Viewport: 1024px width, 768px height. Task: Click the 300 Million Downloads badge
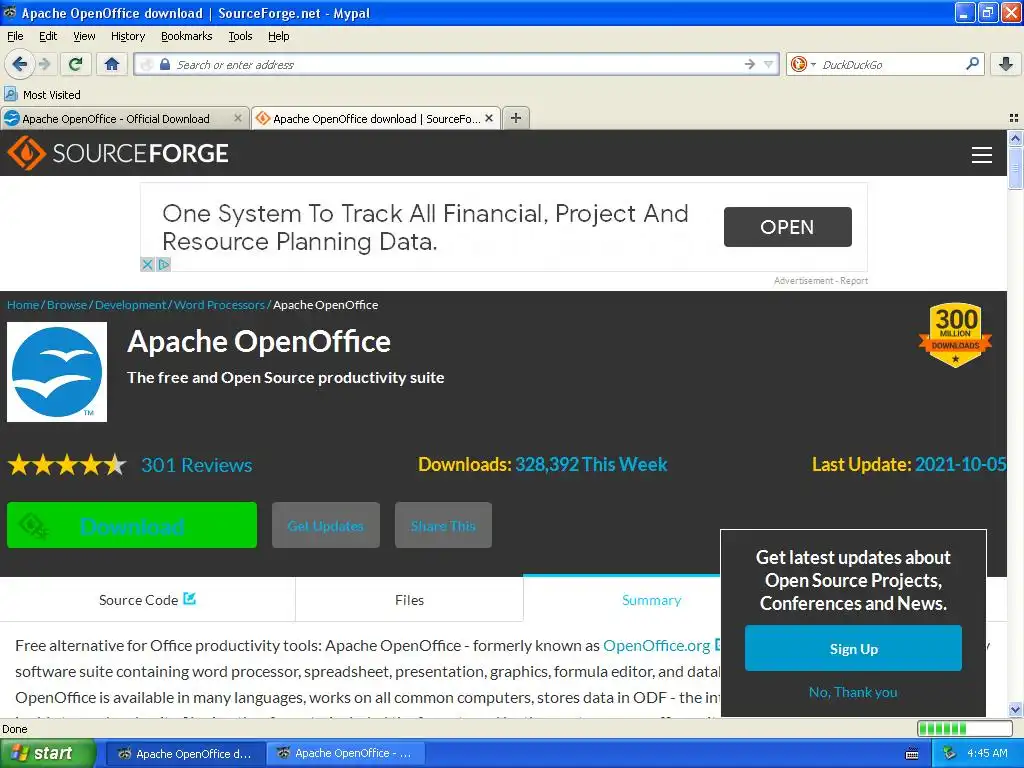955,335
